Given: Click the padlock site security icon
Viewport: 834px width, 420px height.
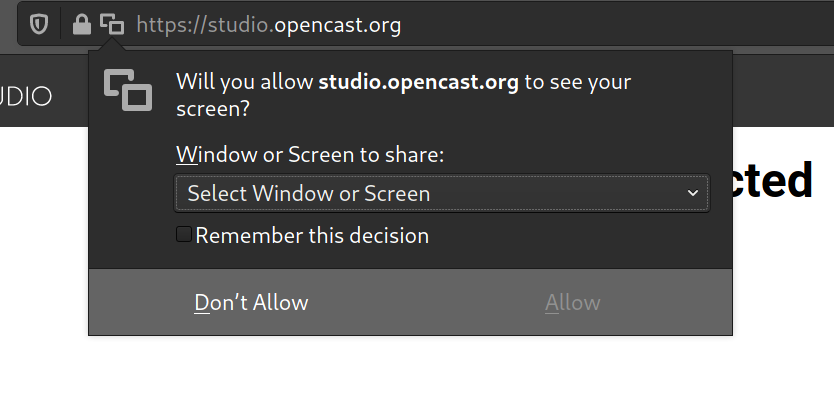Looking at the screenshot, I should coord(81,24).
